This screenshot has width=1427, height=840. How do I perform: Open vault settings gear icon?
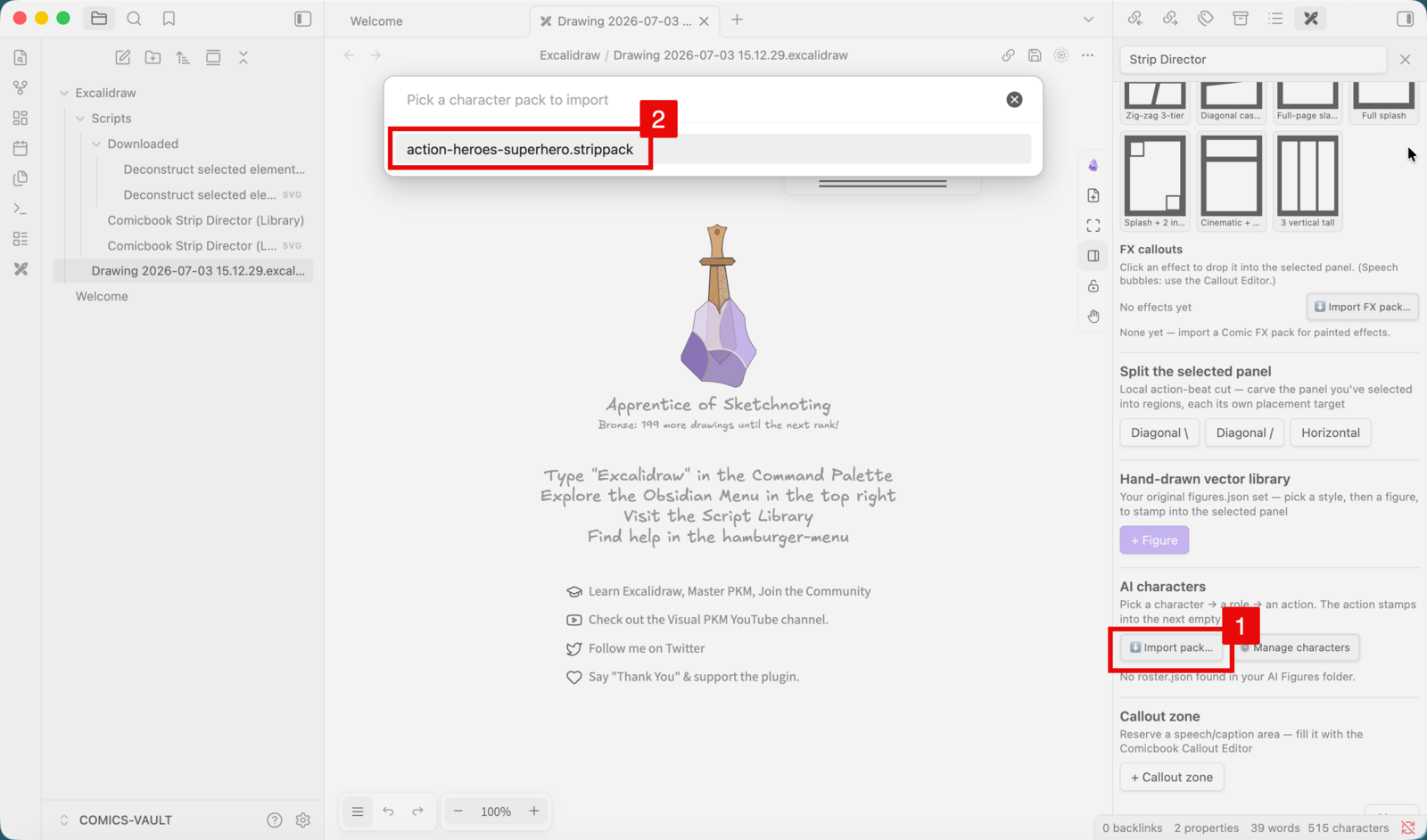pos(303,820)
